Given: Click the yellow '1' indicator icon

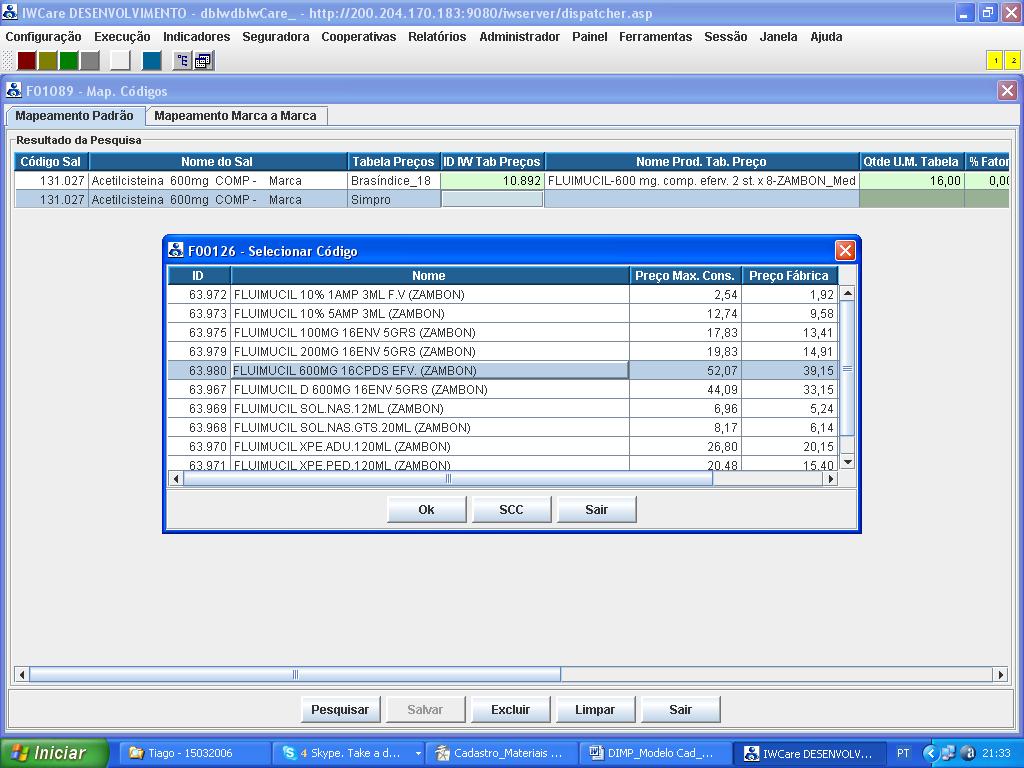Looking at the screenshot, I should pos(995,61).
